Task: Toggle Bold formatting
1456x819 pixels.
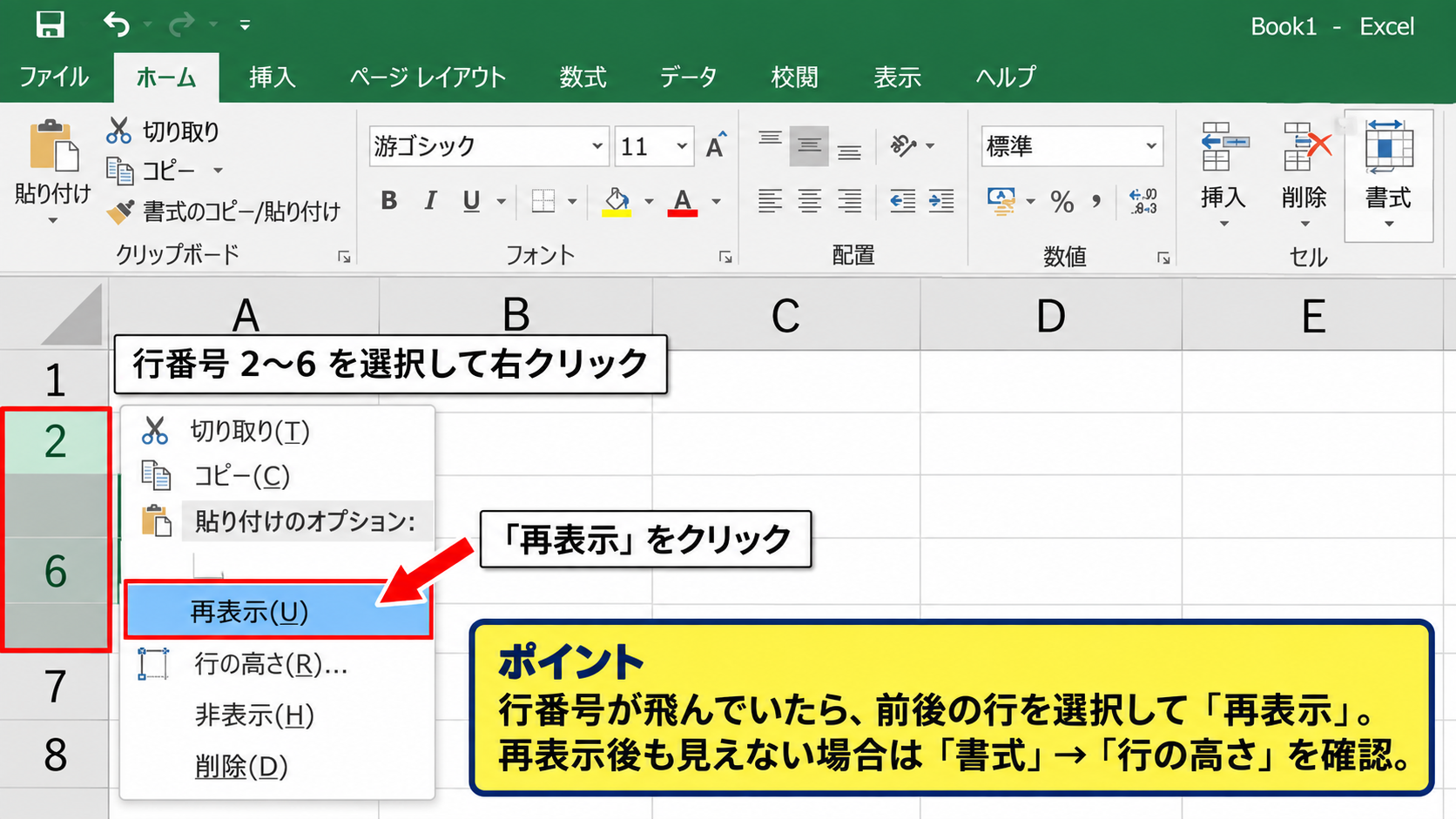Action: [388, 201]
